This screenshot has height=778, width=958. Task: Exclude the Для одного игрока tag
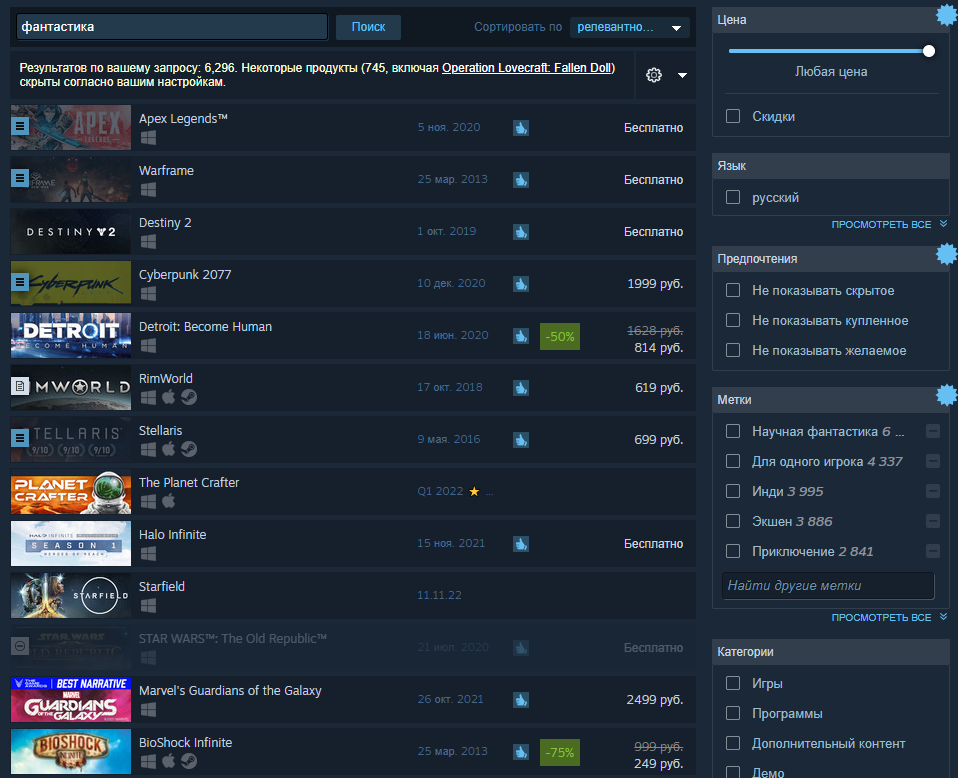pos(933,461)
